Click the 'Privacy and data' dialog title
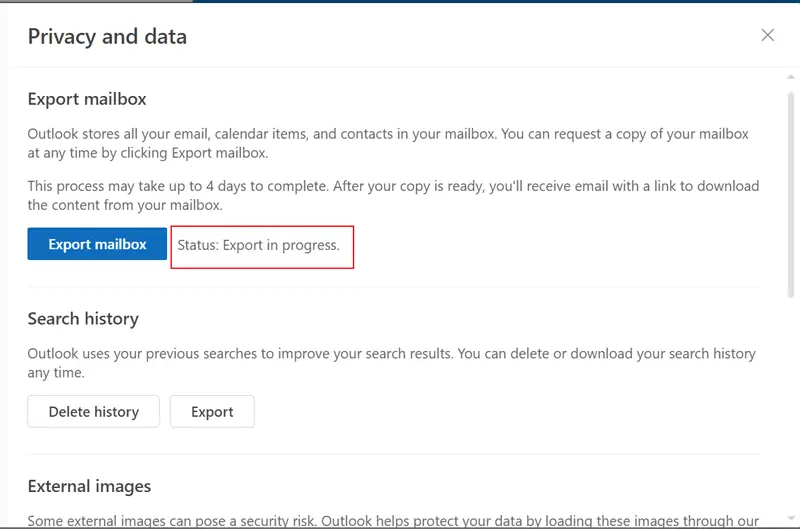The image size is (800, 529). (x=107, y=37)
